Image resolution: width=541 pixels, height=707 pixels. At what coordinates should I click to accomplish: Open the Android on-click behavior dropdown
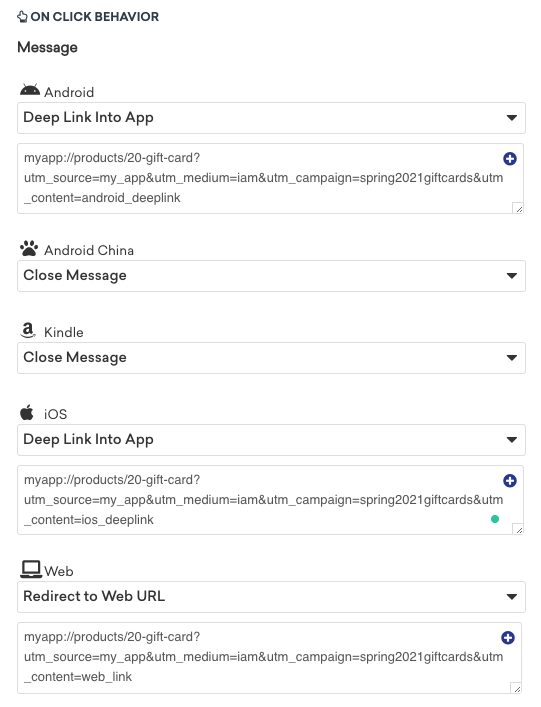pyautogui.click(x=271, y=118)
